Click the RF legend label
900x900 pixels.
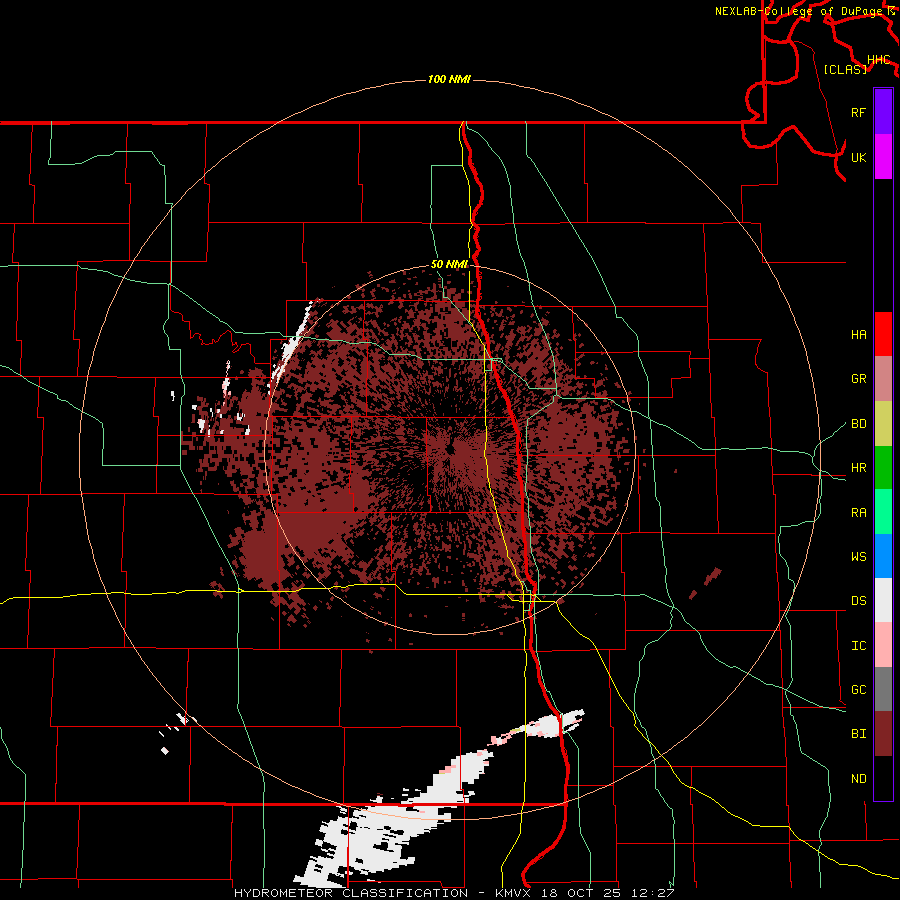pyautogui.click(x=859, y=112)
